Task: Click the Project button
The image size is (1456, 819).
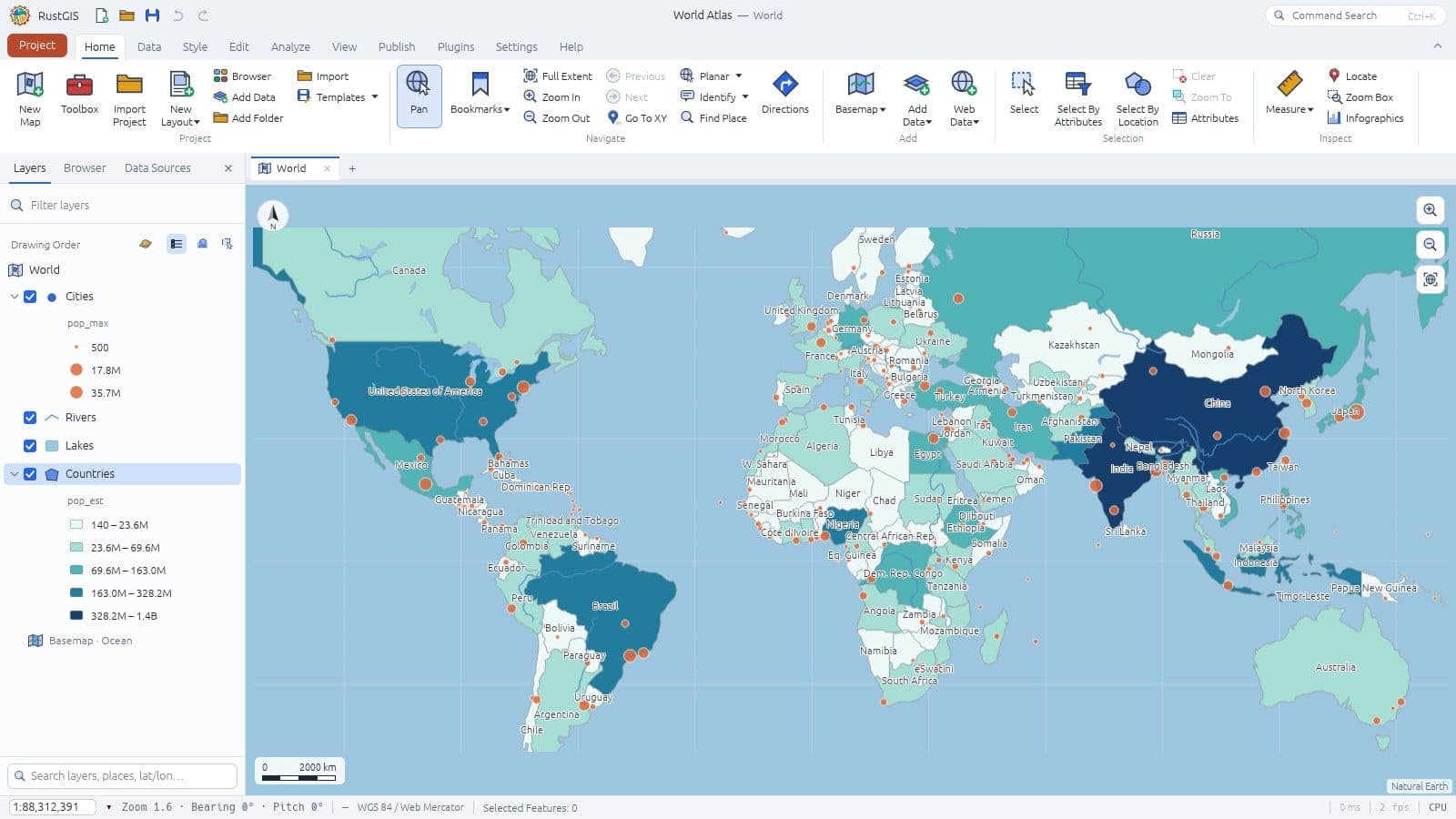Action: click(37, 45)
